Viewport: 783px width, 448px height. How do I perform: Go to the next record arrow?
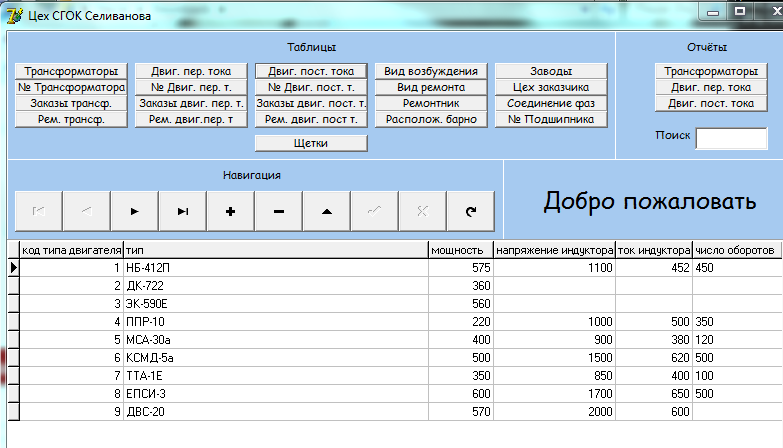pyautogui.click(x=134, y=211)
